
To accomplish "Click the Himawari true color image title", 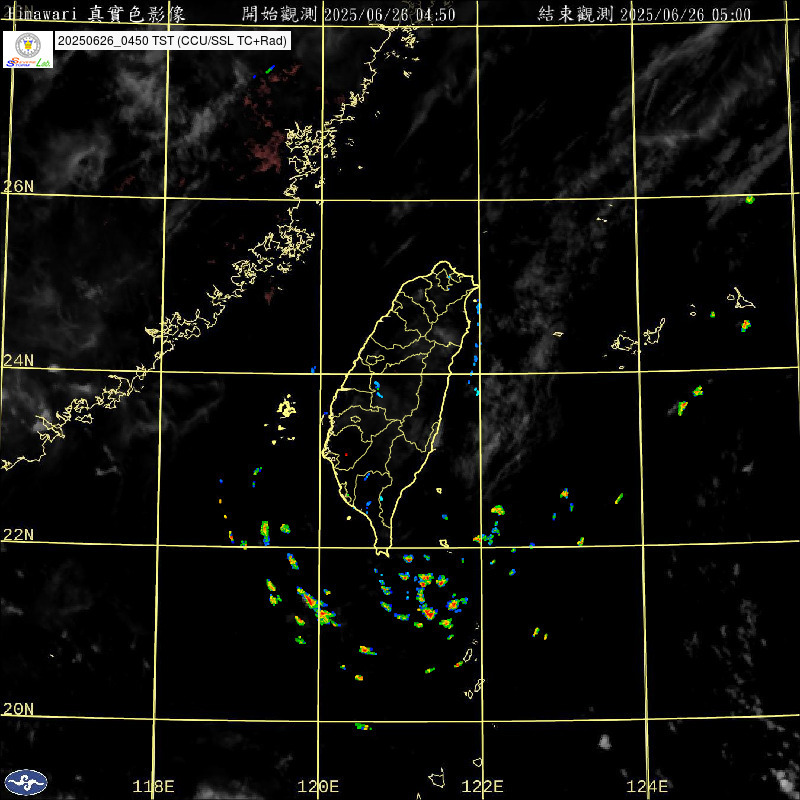I will [96, 14].
